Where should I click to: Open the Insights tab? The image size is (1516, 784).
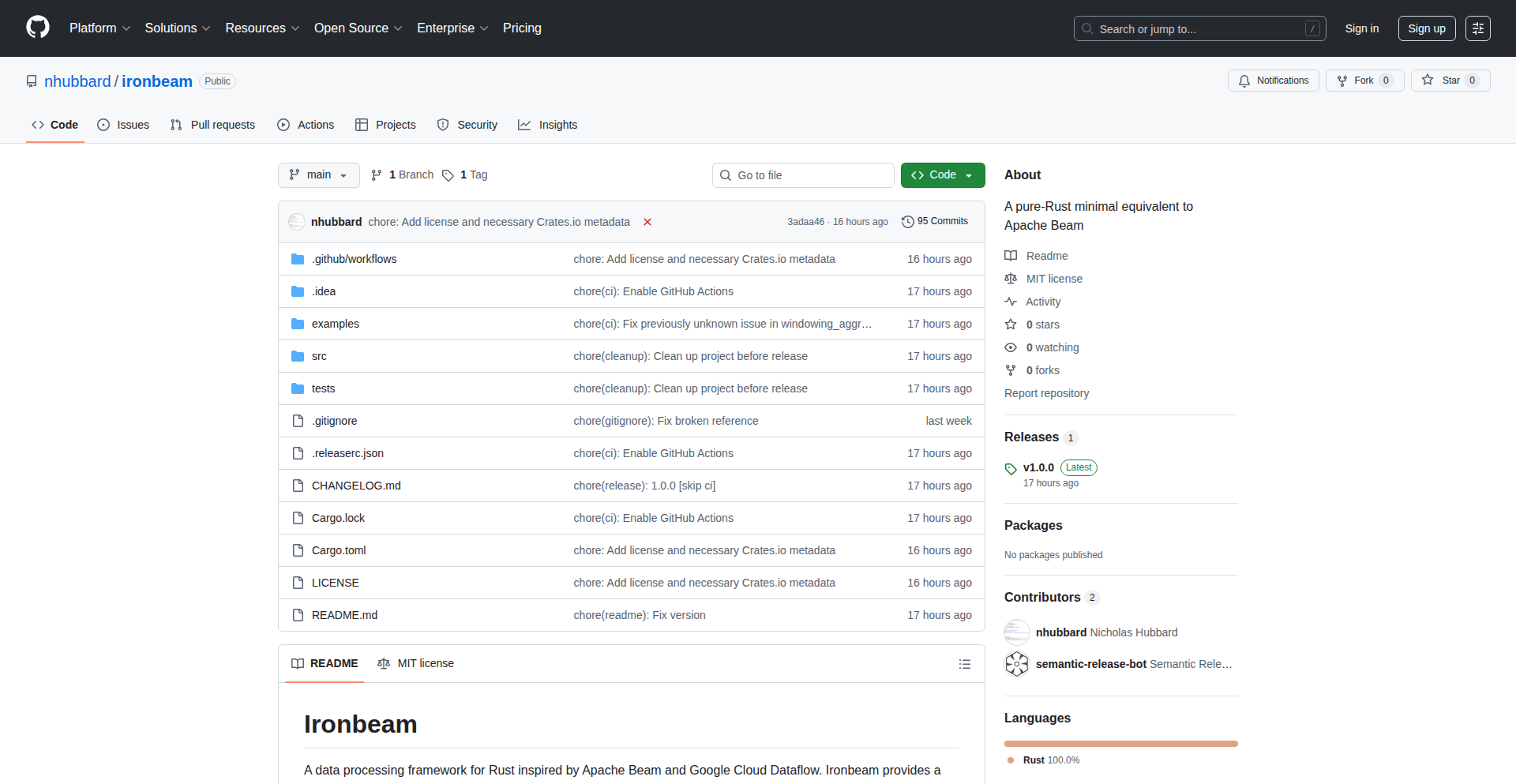[548, 125]
